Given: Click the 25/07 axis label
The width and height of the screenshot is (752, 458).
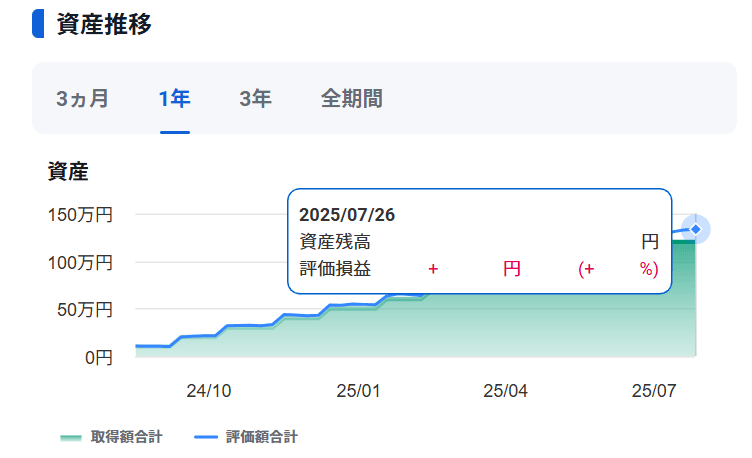Looking at the screenshot, I should [x=654, y=391].
